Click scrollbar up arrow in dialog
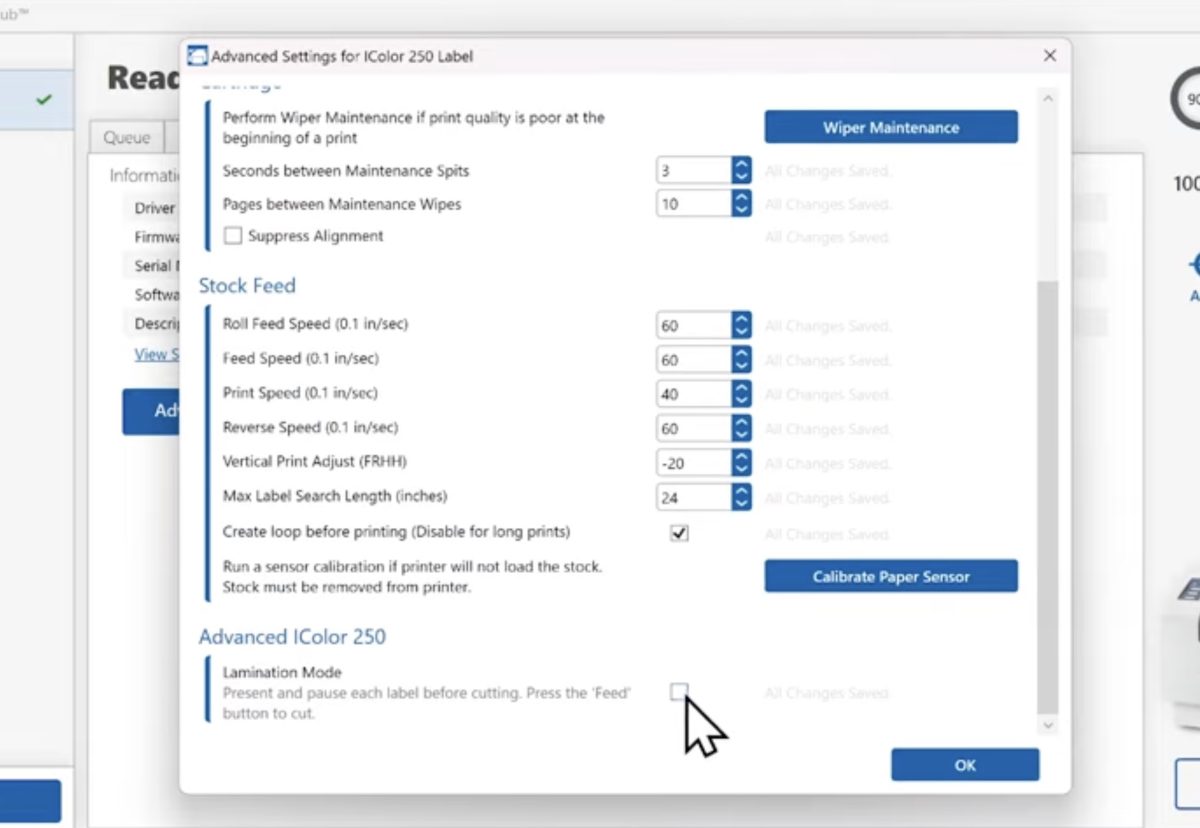Viewport: 1200px width, 828px height. point(1048,99)
